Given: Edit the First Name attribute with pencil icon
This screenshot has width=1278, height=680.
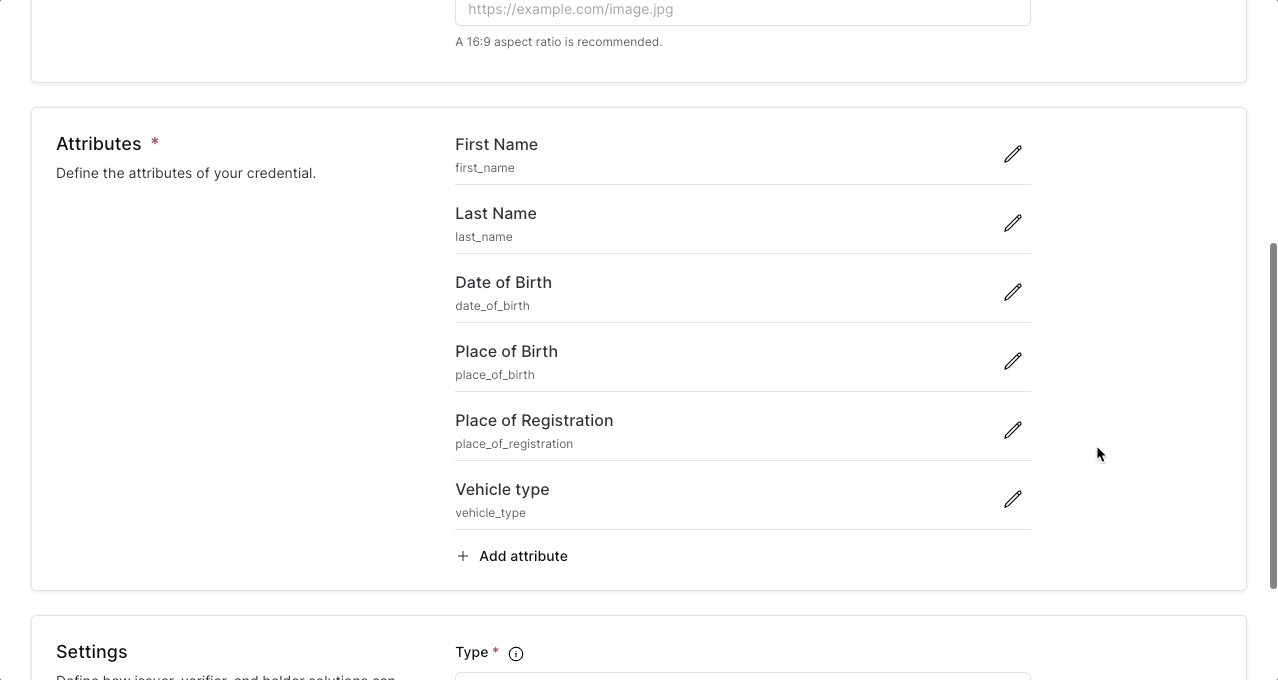Looking at the screenshot, I should point(1013,154).
